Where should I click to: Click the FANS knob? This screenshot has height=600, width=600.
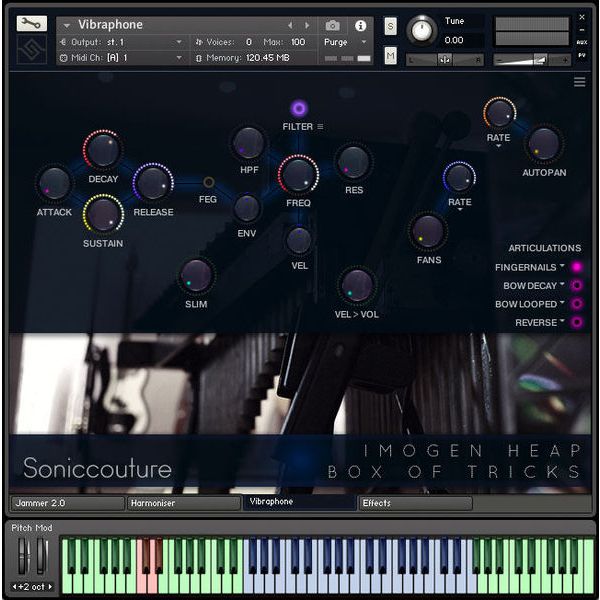[428, 231]
